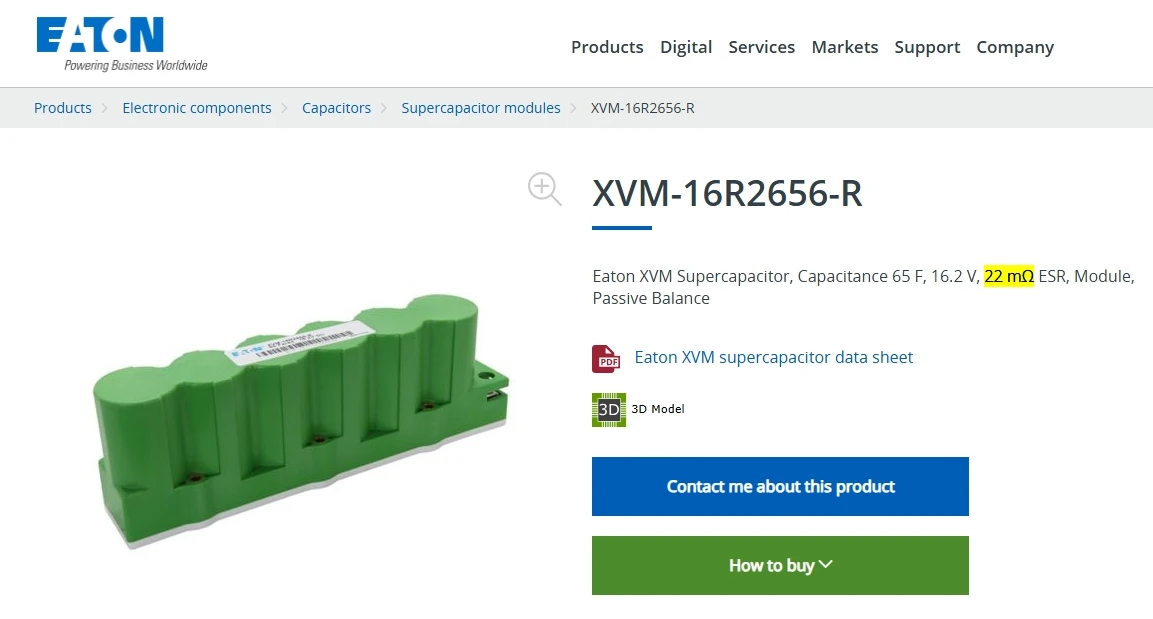The height and width of the screenshot is (619, 1153).
Task: Go to Capacitors breadcrumb link
Action: pos(337,108)
